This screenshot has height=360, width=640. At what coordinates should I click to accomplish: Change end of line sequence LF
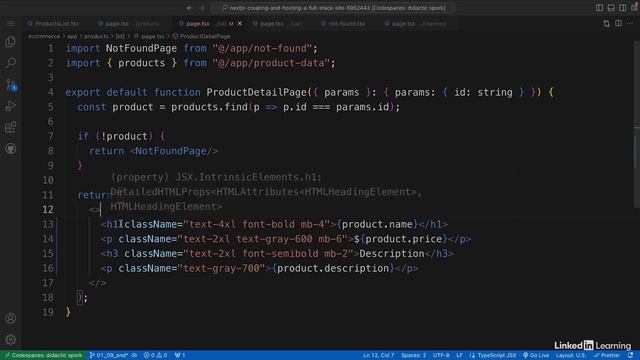pyautogui.click(x=459, y=356)
